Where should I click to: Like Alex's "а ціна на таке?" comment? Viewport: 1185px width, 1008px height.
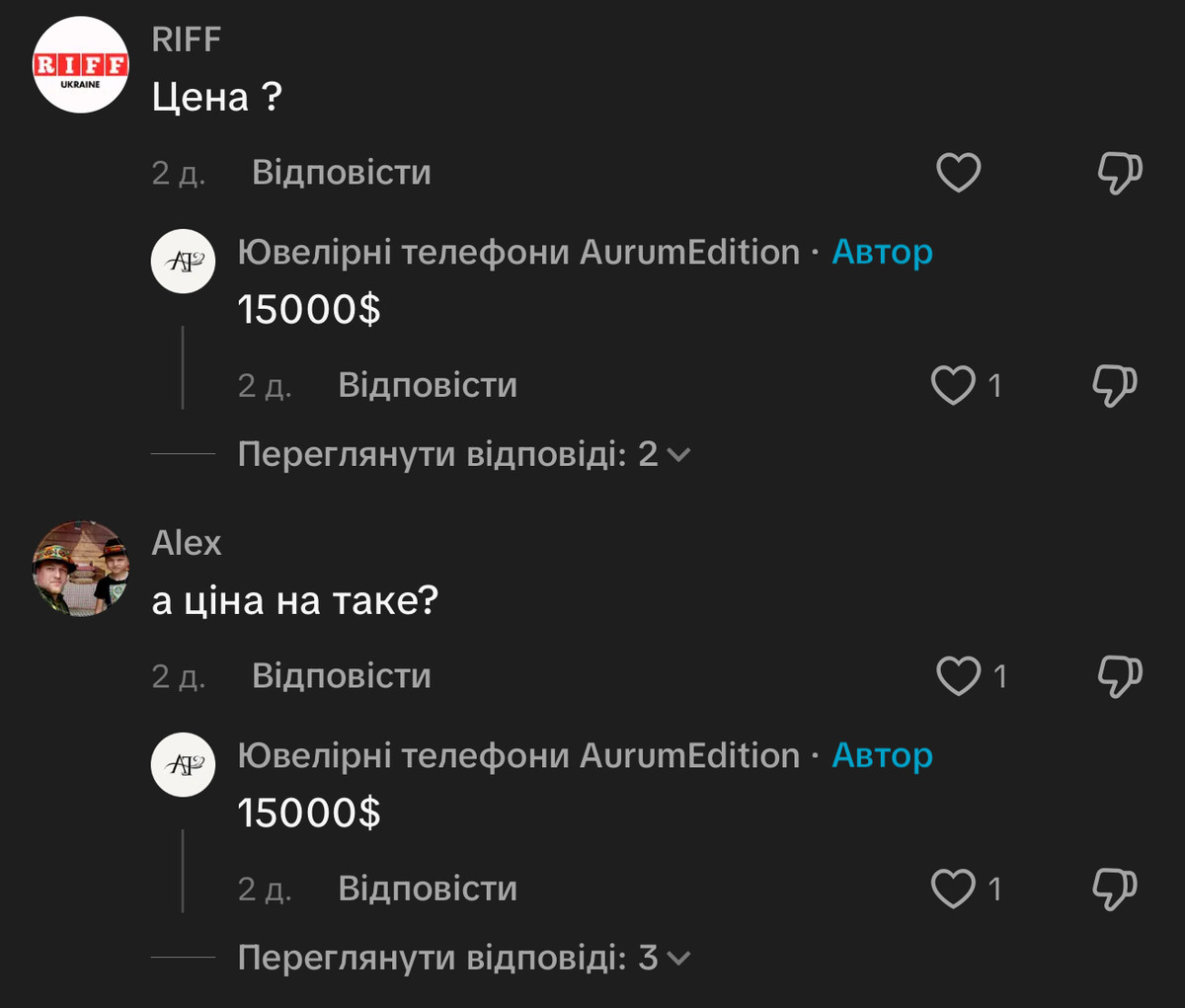[958, 676]
